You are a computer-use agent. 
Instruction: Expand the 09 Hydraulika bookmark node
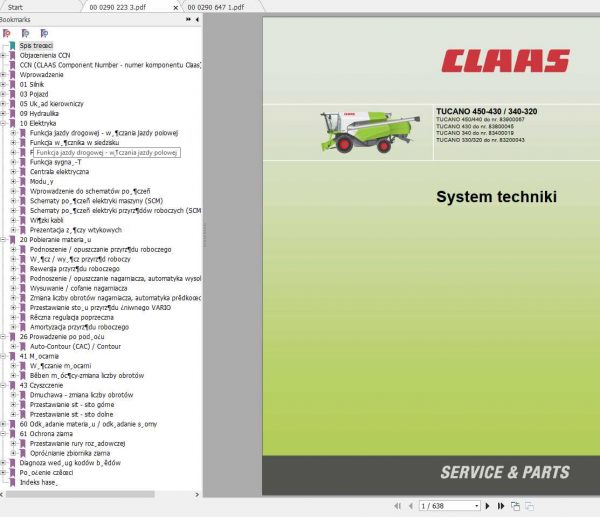3,114
